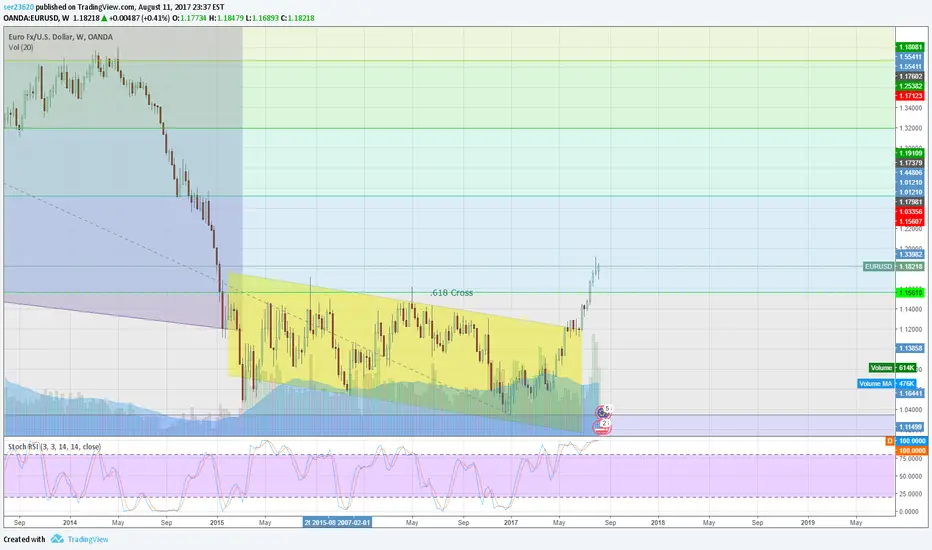Open the ser23620 author profile link

coord(19,7)
